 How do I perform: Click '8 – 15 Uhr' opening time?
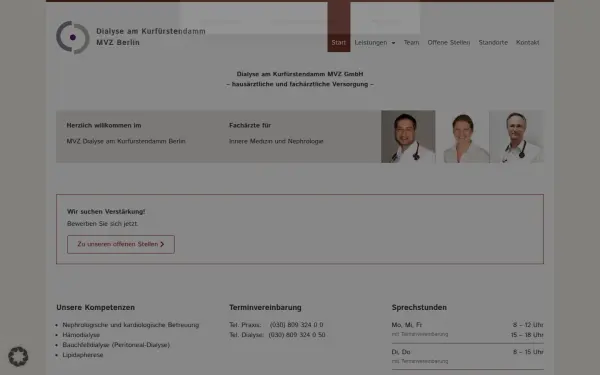[528, 352]
